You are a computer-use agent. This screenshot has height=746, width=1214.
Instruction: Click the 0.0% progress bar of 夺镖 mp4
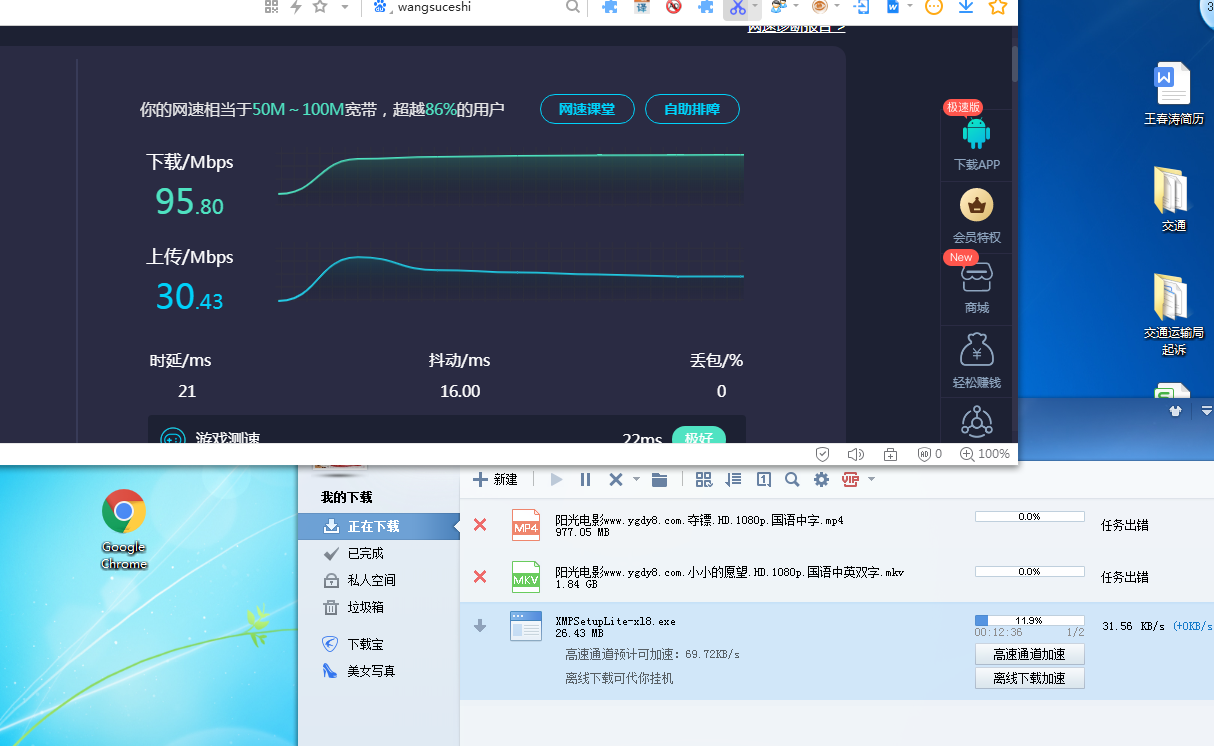point(1029,517)
